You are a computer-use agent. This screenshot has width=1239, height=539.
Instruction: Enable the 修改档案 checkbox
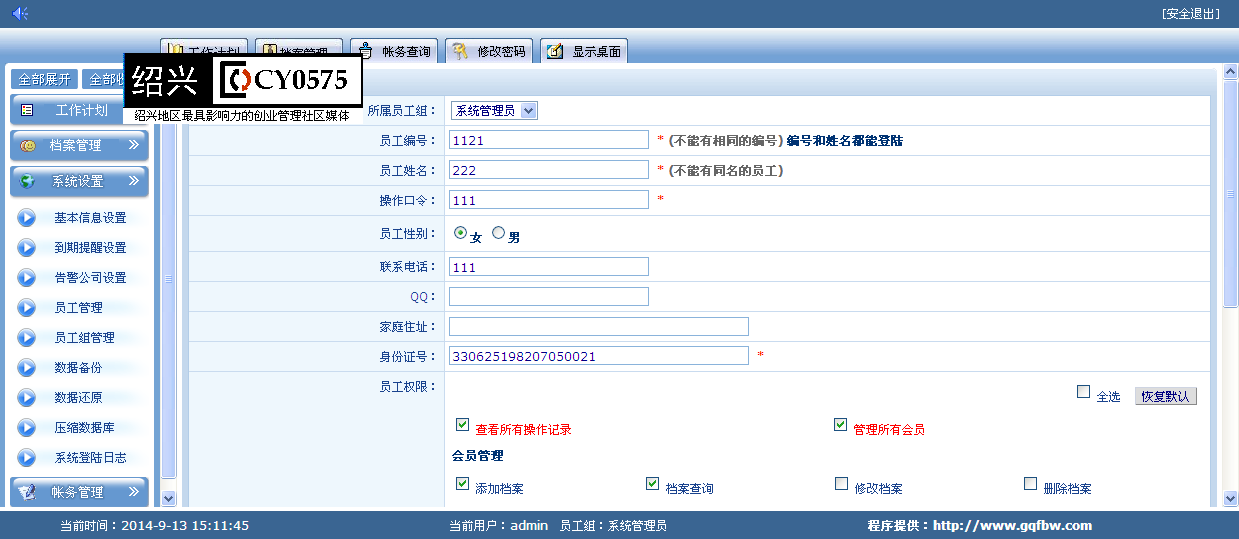841,484
